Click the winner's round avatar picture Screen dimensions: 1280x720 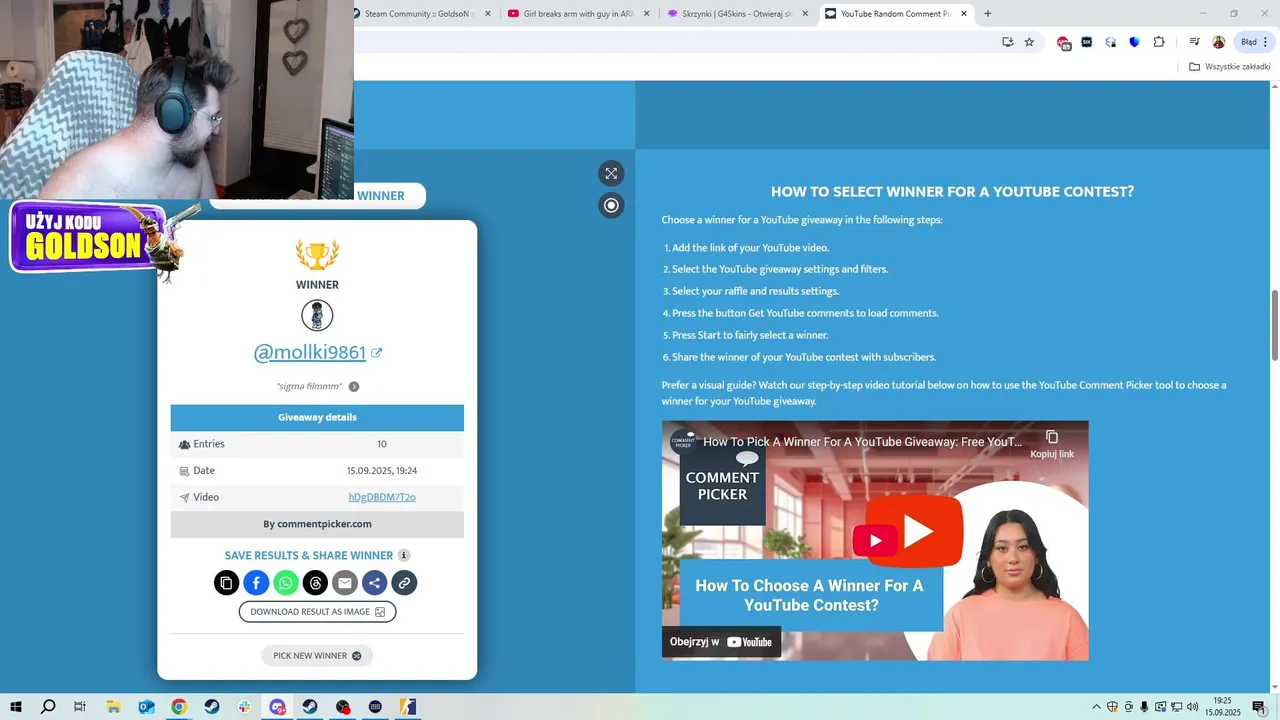coord(317,316)
